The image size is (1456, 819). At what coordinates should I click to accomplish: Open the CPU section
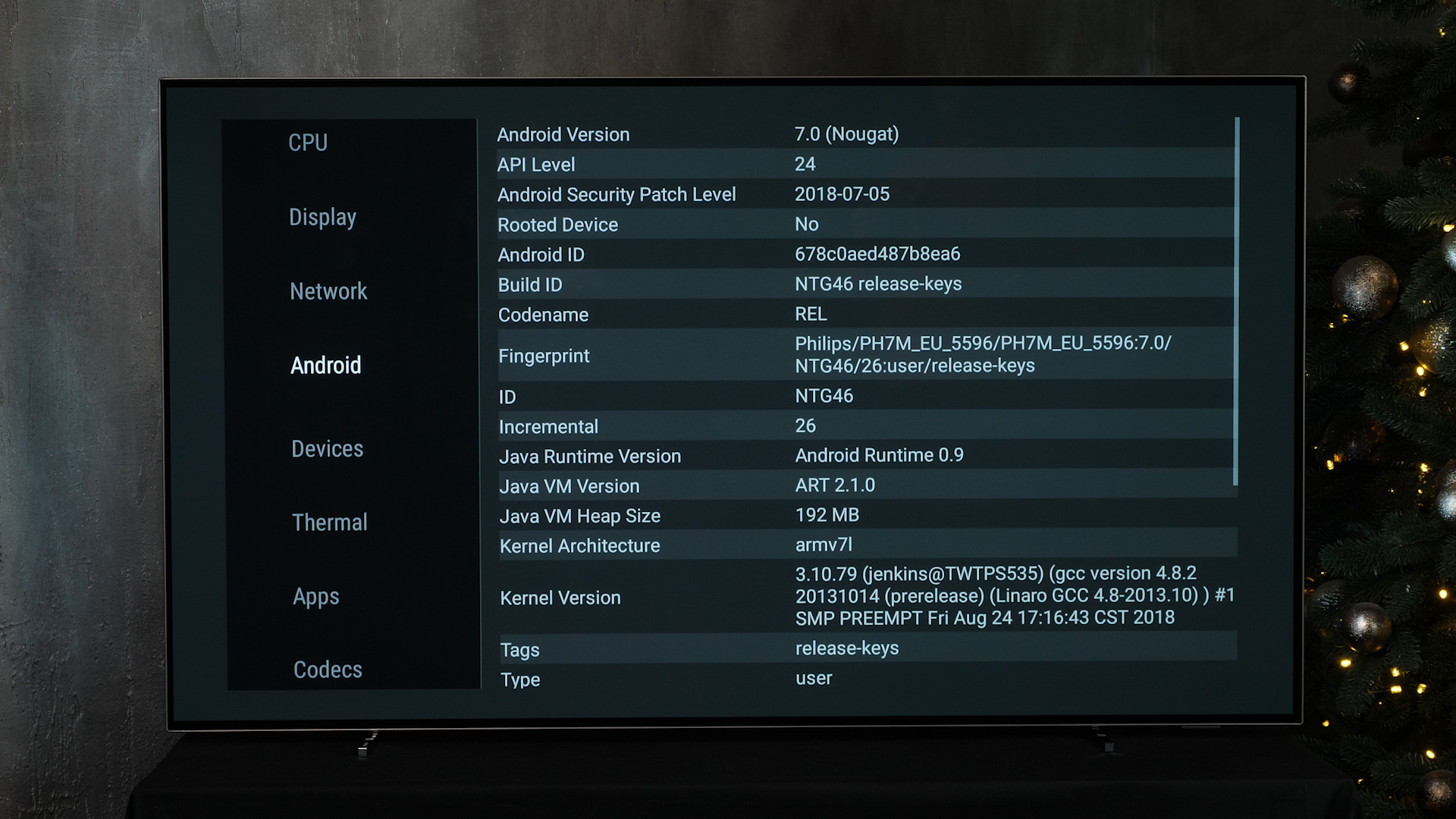(308, 143)
